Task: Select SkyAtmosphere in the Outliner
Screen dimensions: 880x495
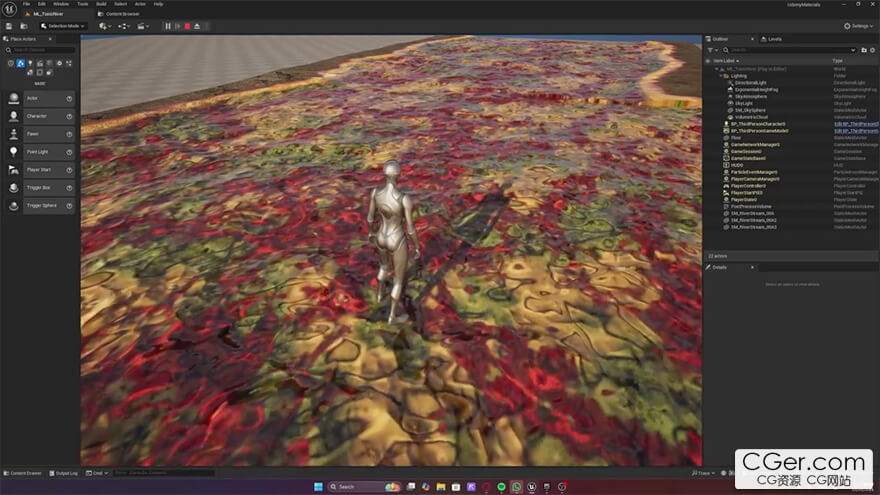Action: [750, 97]
